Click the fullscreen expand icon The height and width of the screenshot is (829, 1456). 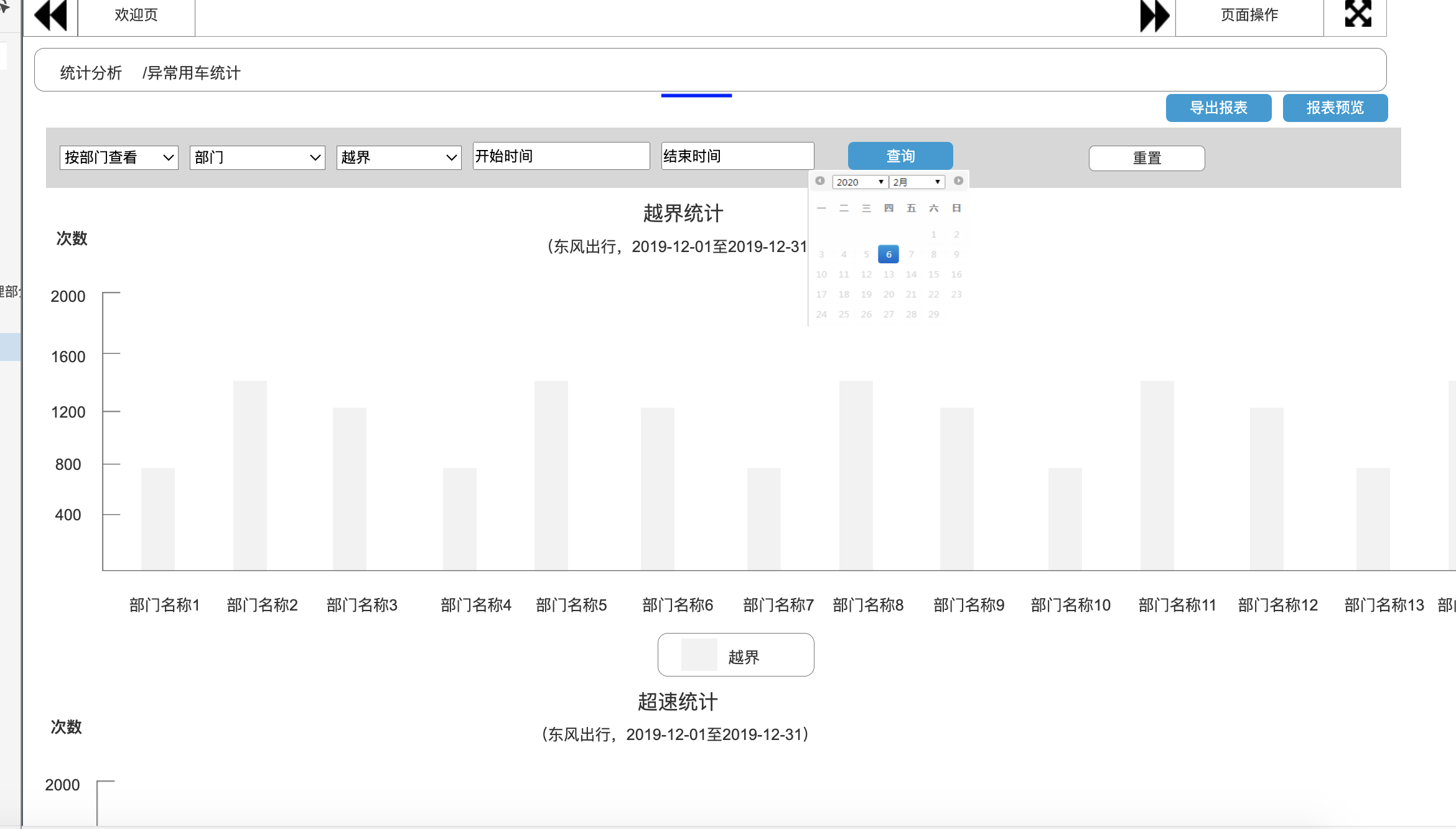point(1358,13)
